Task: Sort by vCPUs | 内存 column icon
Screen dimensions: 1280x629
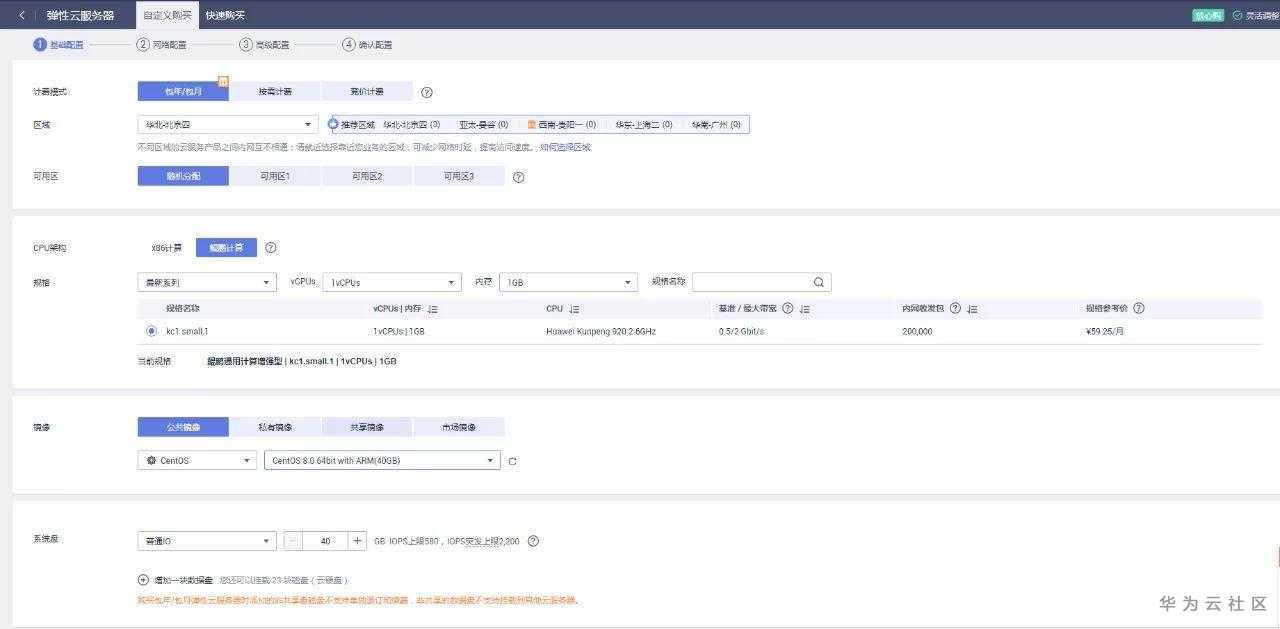Action: pos(433,309)
